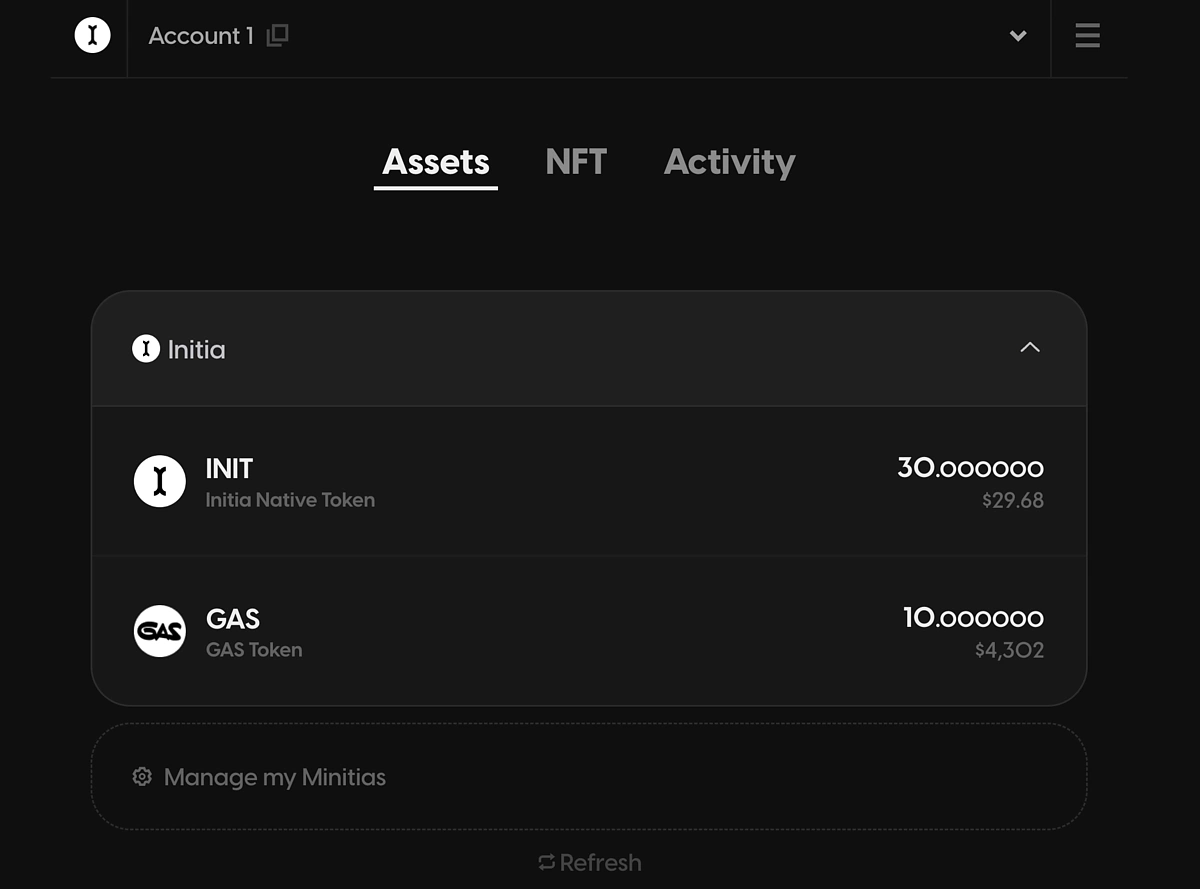Click the gear icon beside Manage my Minitias
The width and height of the screenshot is (1200, 889).
click(x=142, y=777)
